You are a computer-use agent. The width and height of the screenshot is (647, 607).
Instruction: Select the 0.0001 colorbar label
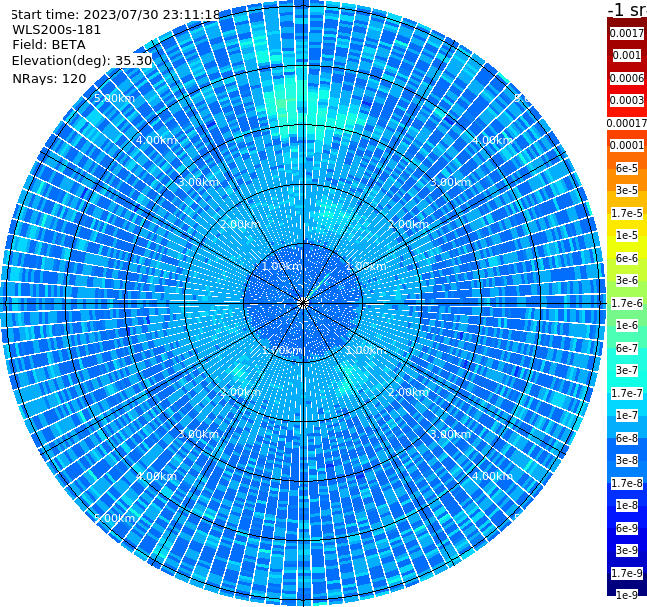627,145
